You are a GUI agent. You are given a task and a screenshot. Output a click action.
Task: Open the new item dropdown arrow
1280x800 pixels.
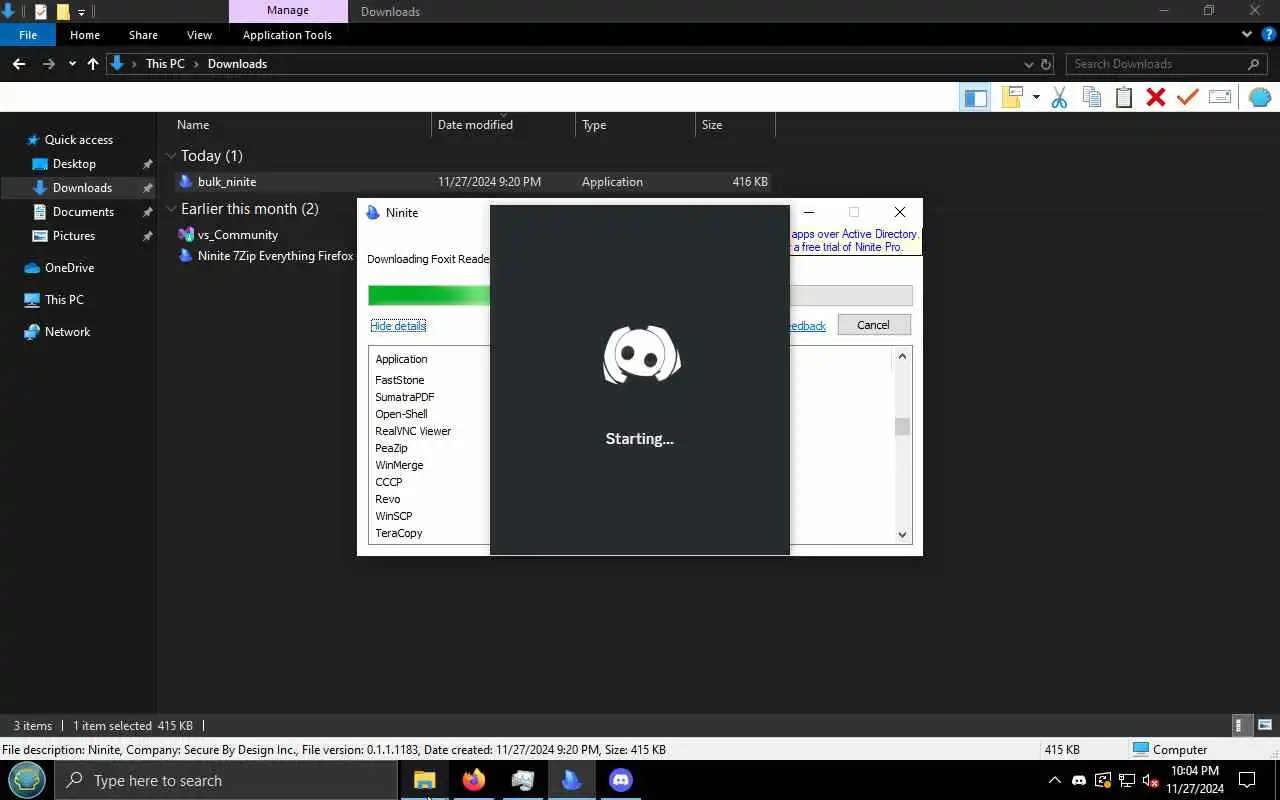click(x=1036, y=97)
